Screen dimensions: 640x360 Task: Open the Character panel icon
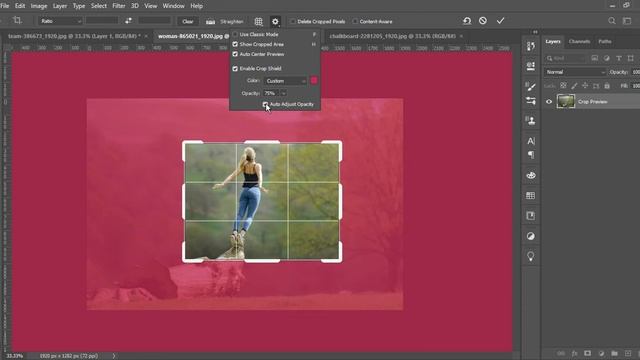(531, 141)
